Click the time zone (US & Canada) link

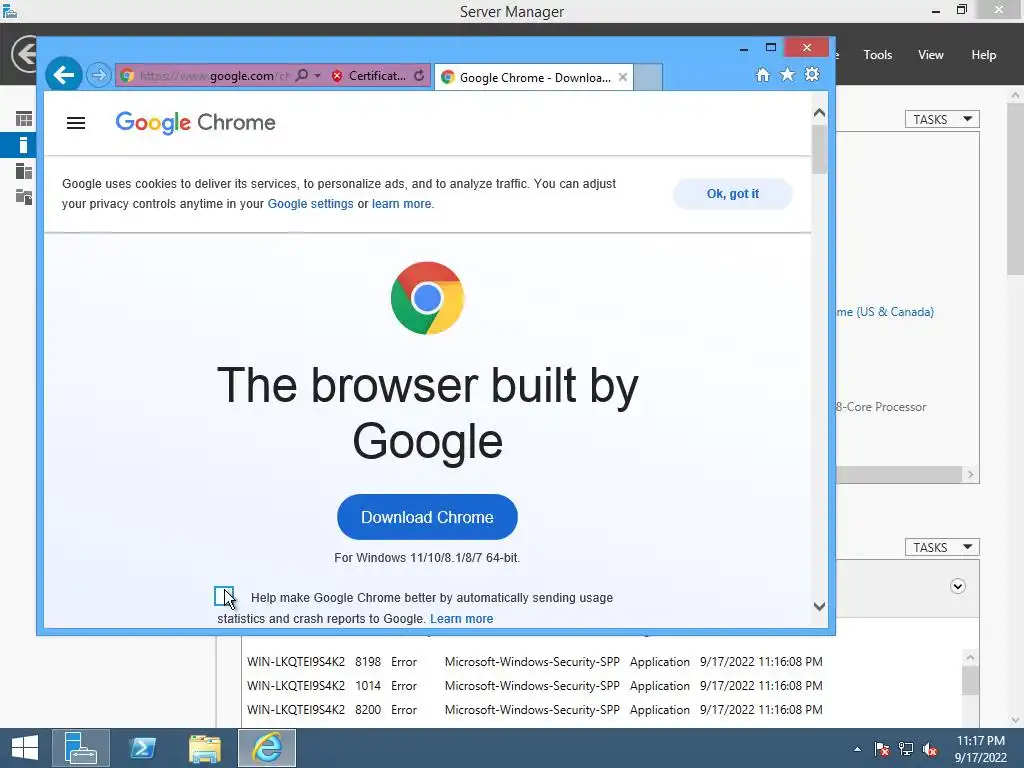tap(886, 312)
